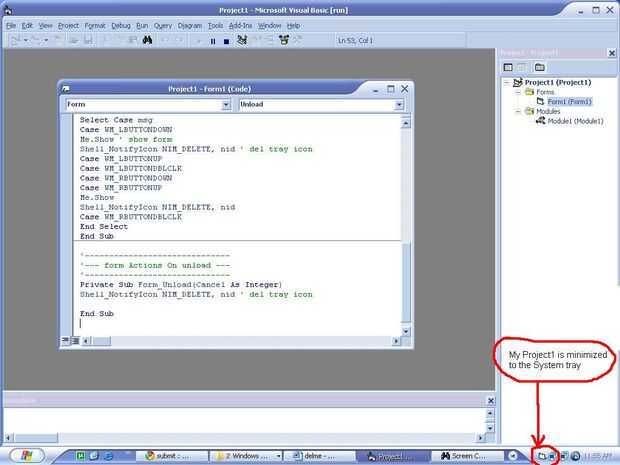Collapse the Forms folder node
The image size is (620, 465).
518,92
